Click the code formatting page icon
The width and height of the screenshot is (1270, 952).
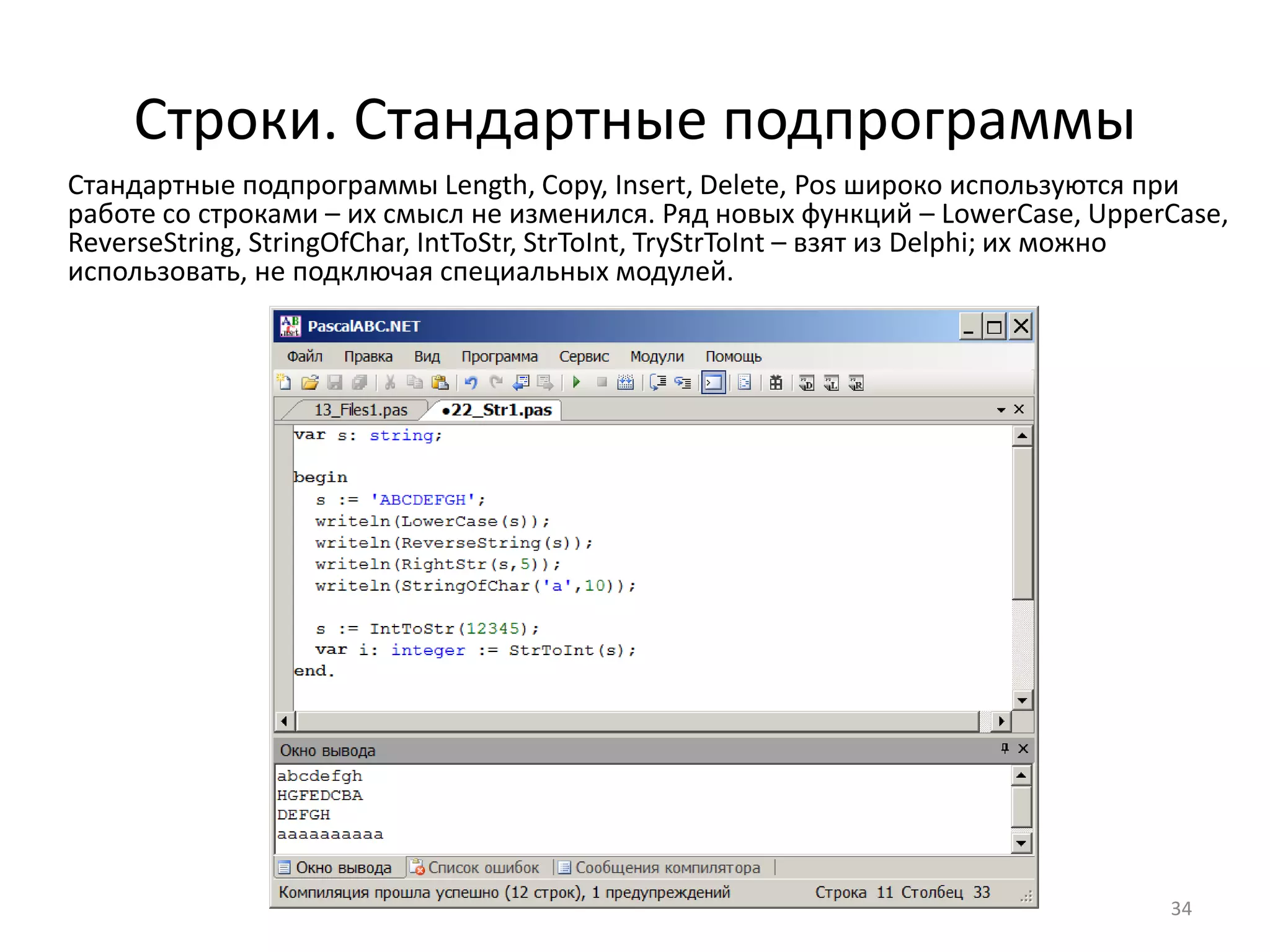745,382
